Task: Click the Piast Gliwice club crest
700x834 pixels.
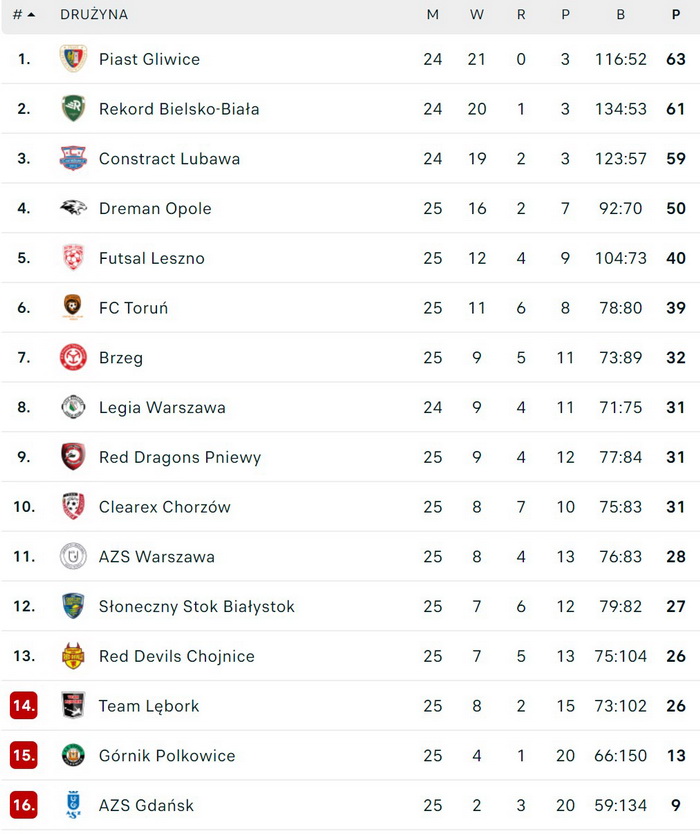Action: 73,59
